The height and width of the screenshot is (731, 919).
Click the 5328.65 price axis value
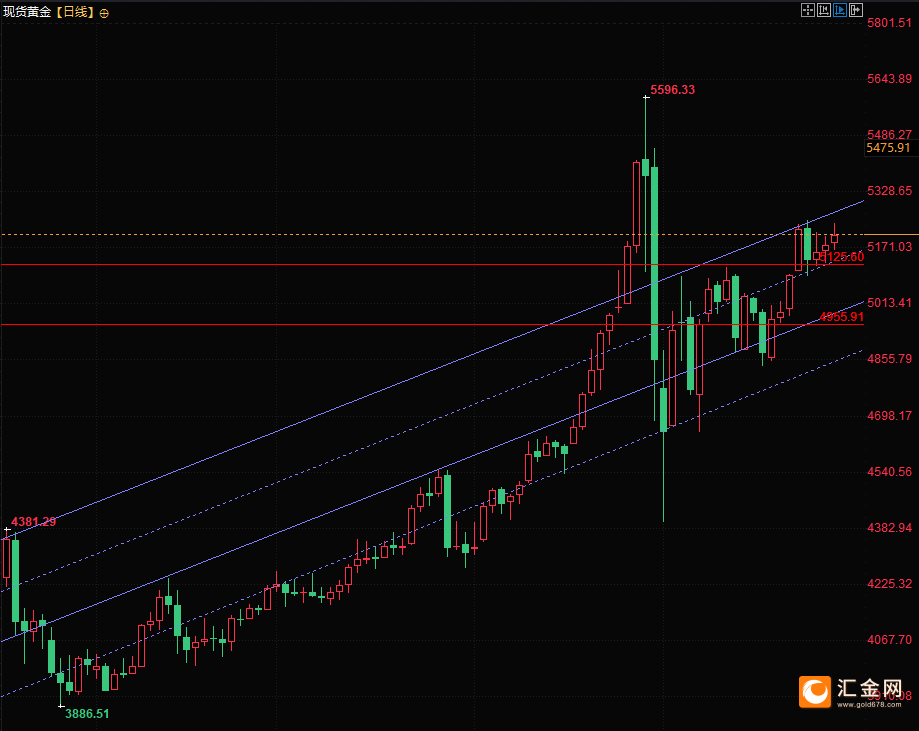(890, 191)
